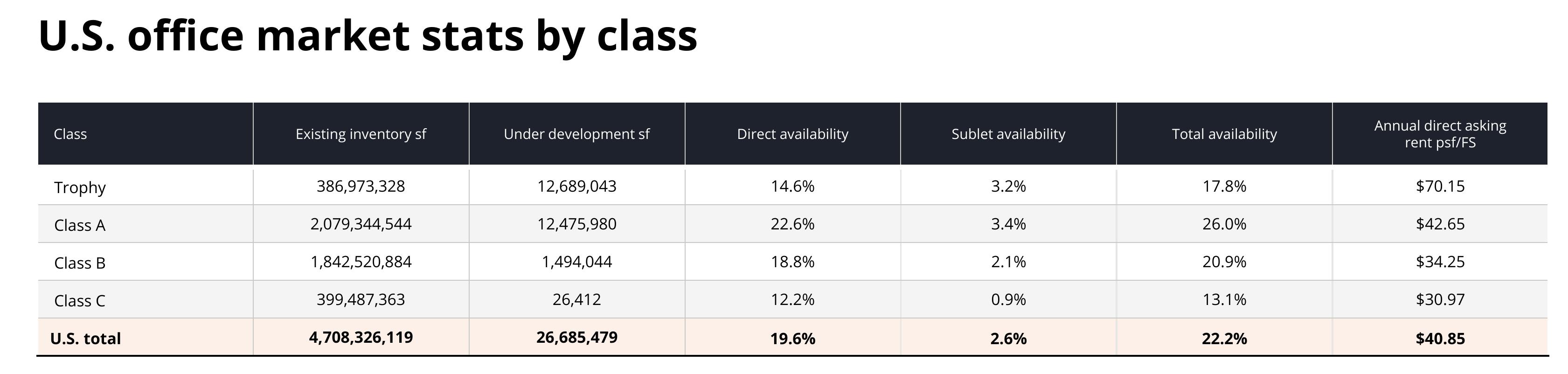Select the Direct availability column header
The image size is (1568, 374).
[x=792, y=134]
